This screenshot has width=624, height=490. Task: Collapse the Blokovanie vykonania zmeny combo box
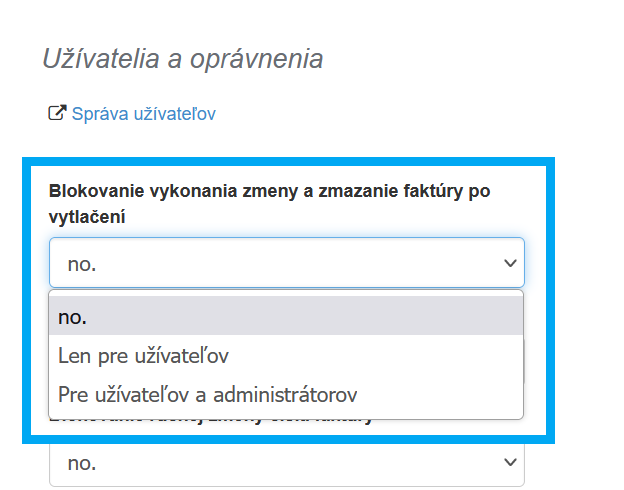click(285, 263)
